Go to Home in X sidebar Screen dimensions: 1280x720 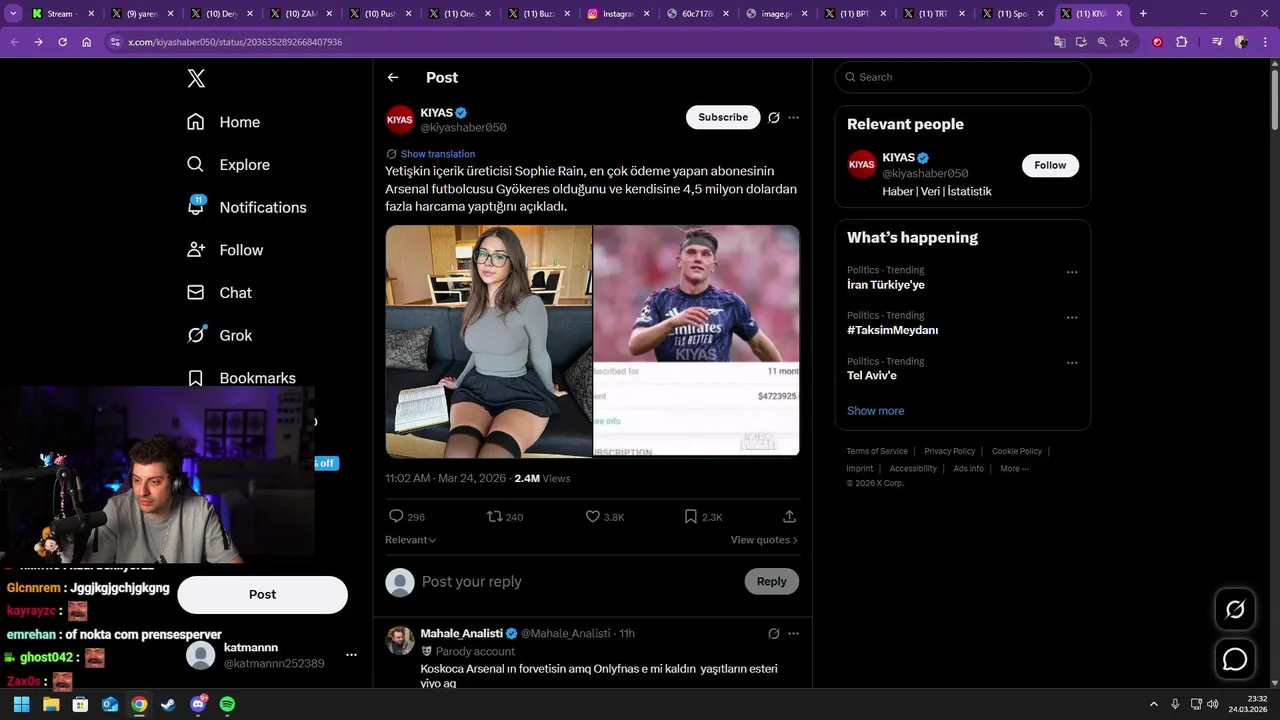[x=223, y=122]
